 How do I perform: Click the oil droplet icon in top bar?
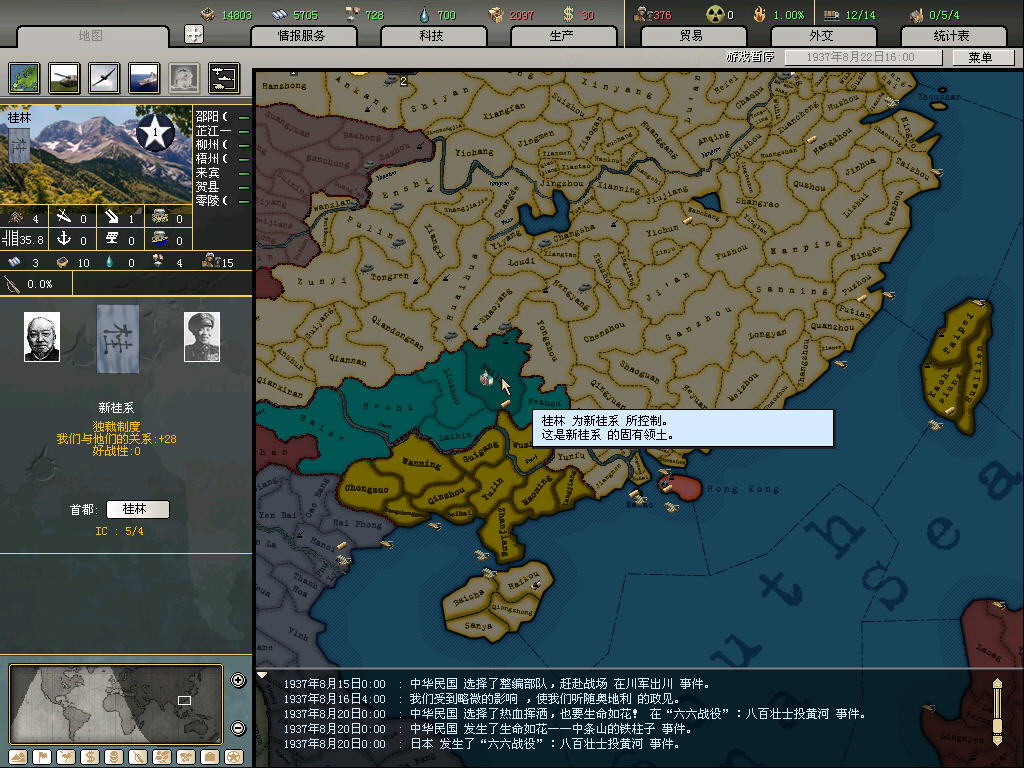424,14
